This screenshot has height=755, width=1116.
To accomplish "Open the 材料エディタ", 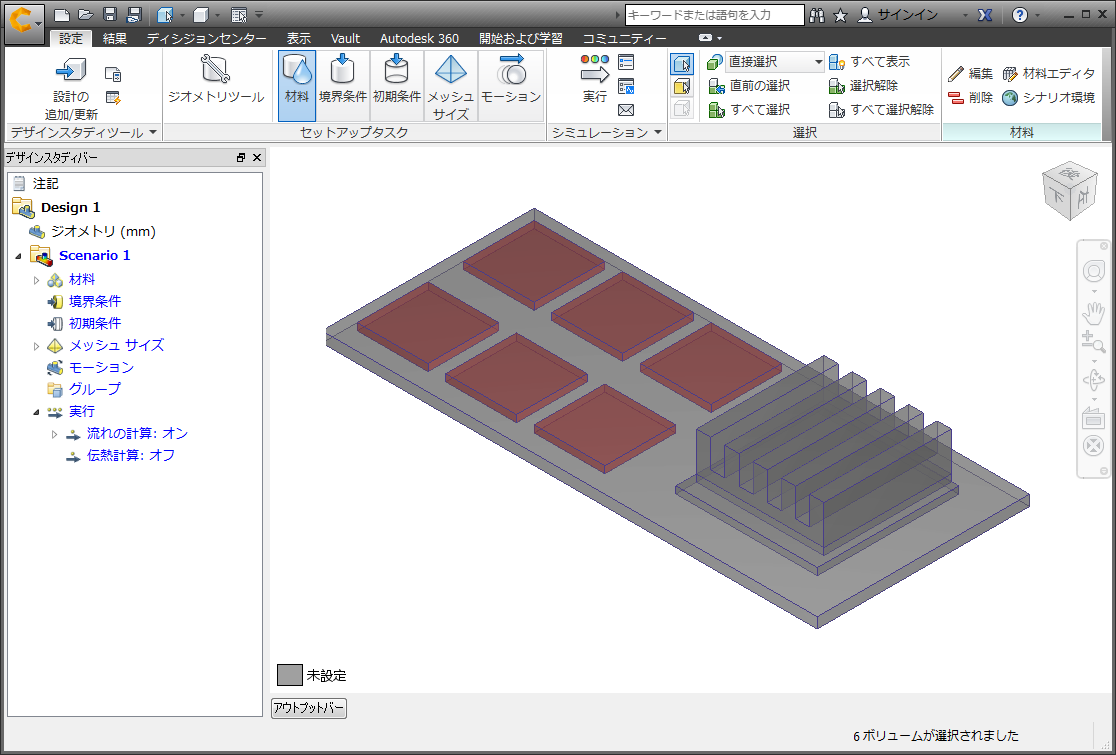I will [1048, 73].
